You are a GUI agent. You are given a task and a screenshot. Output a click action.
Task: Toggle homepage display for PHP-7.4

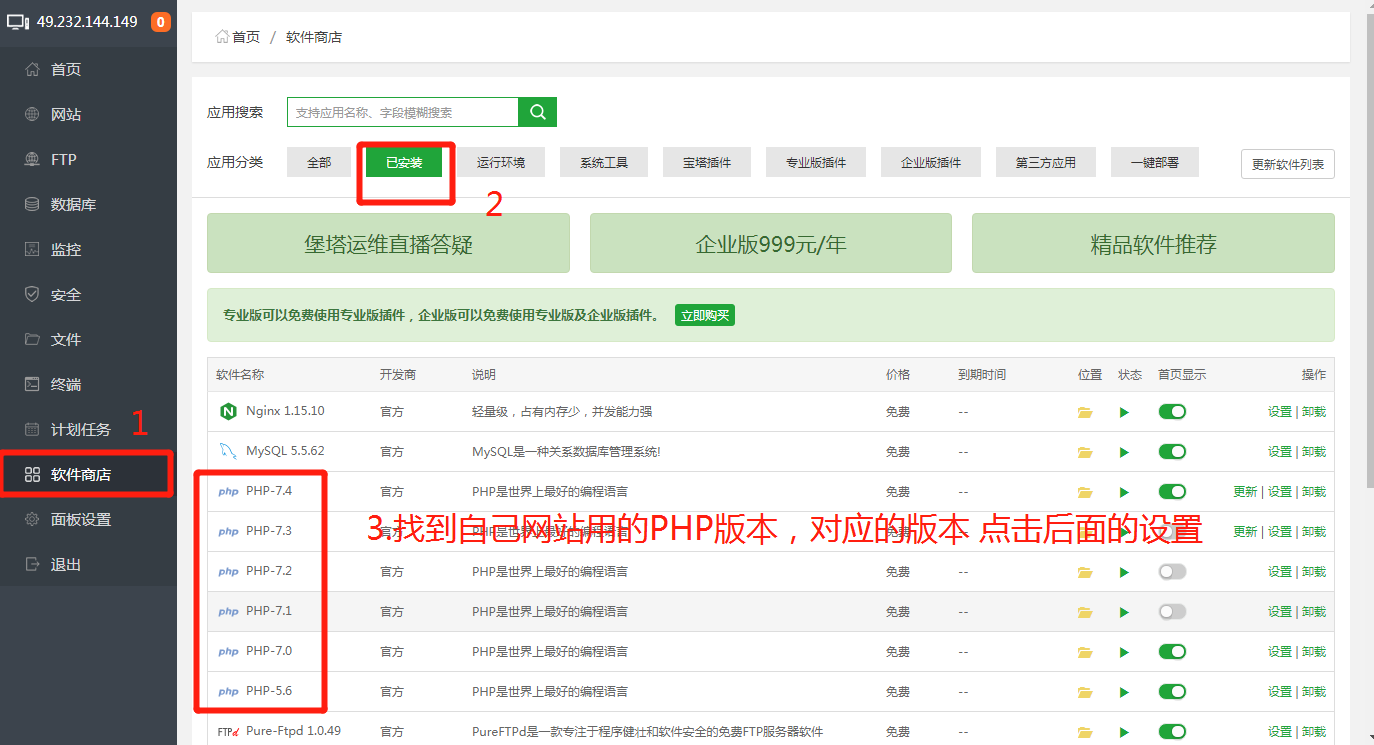(x=1172, y=491)
